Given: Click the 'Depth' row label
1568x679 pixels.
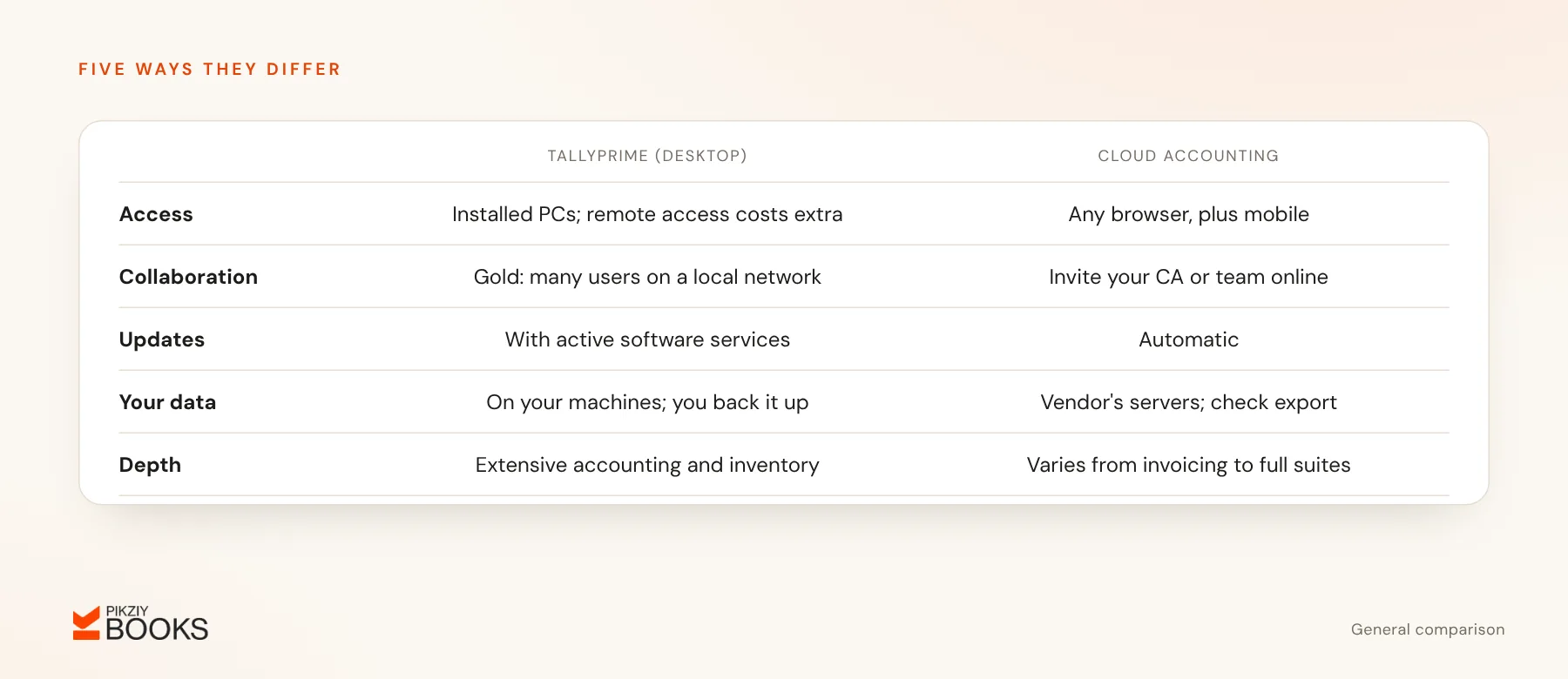Looking at the screenshot, I should 150,465.
